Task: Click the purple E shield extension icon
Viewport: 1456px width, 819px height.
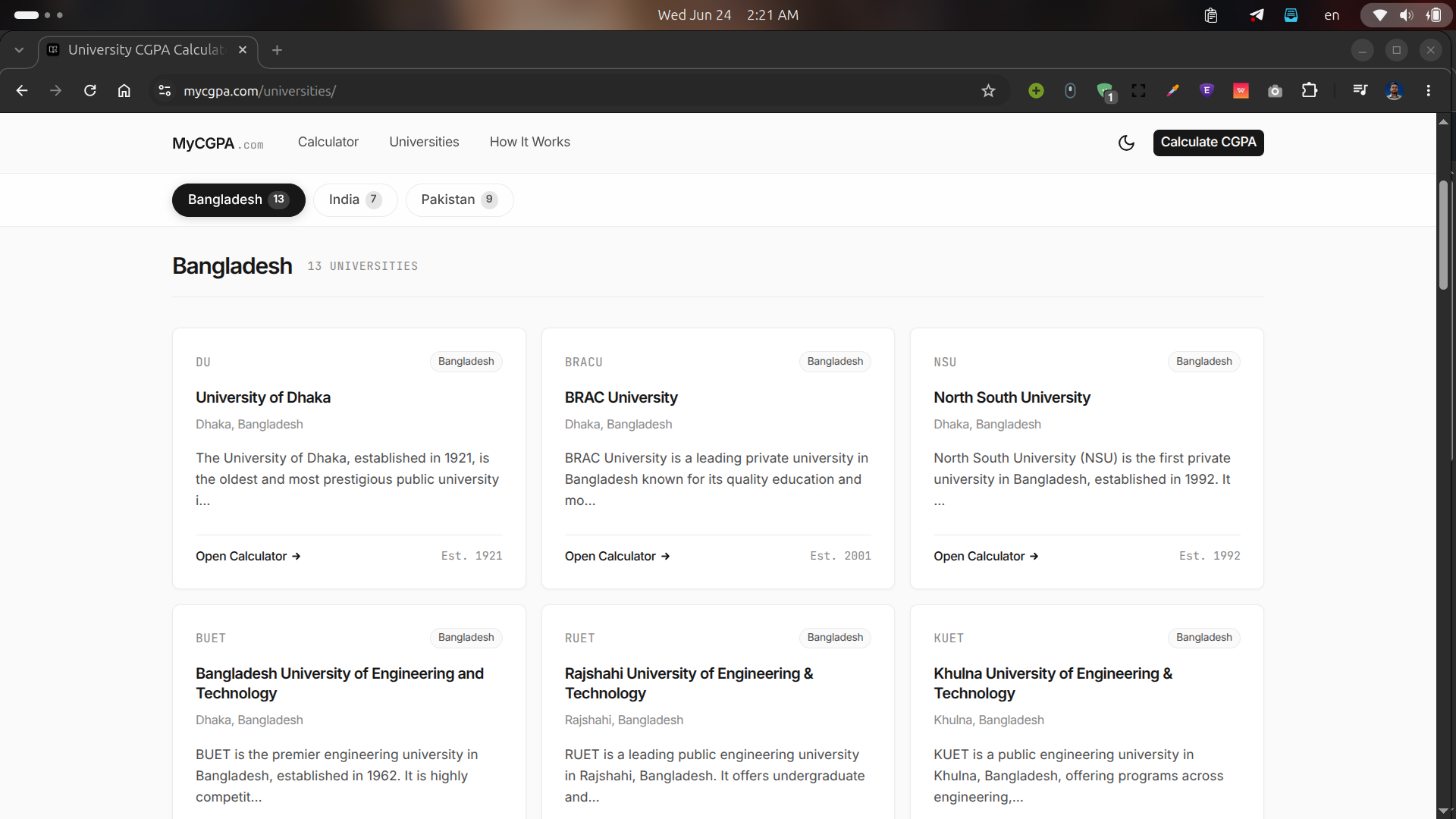Action: pos(1207,91)
